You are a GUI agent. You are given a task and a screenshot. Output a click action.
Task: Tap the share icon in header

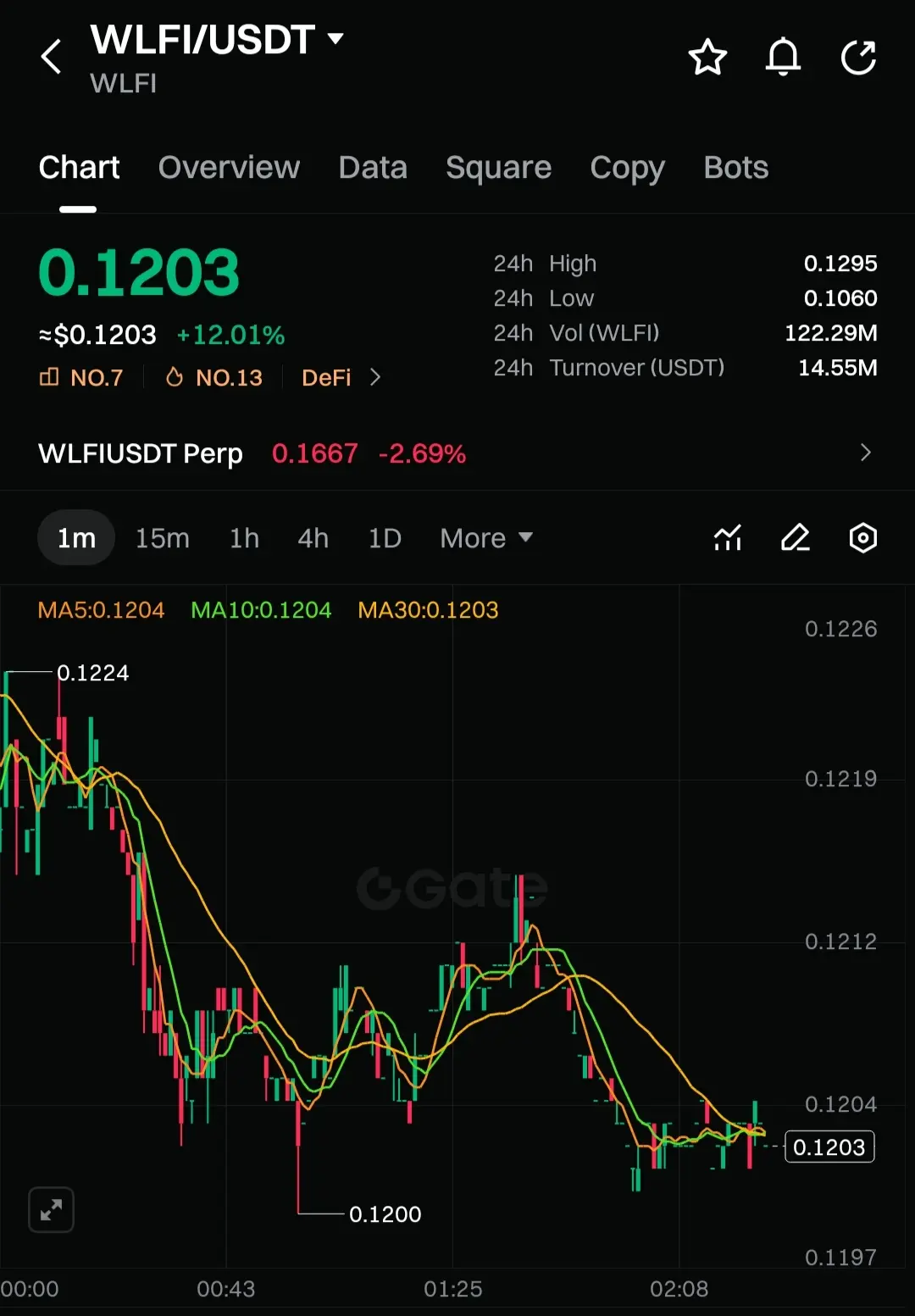coord(858,58)
